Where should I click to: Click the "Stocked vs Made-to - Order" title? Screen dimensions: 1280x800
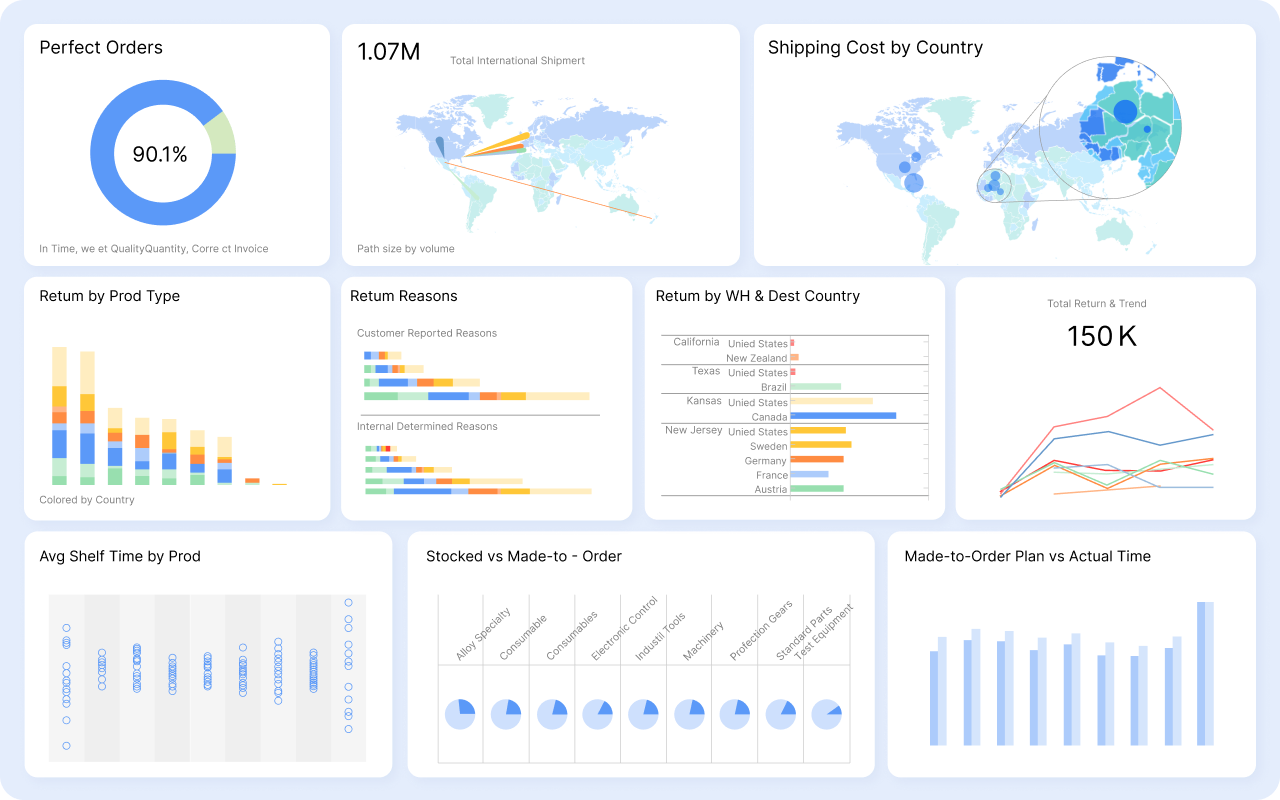(524, 556)
